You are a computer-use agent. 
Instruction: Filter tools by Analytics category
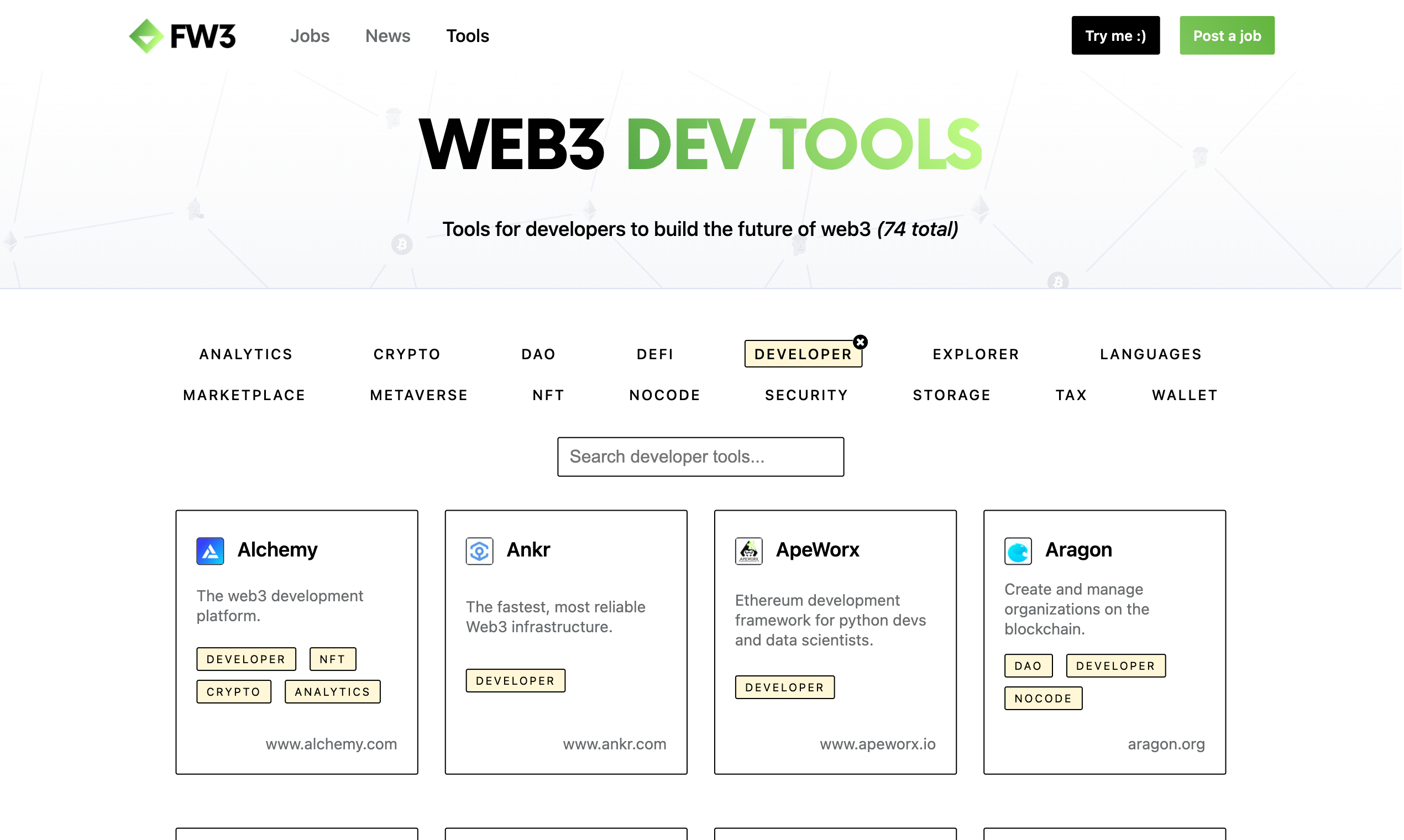[247, 354]
